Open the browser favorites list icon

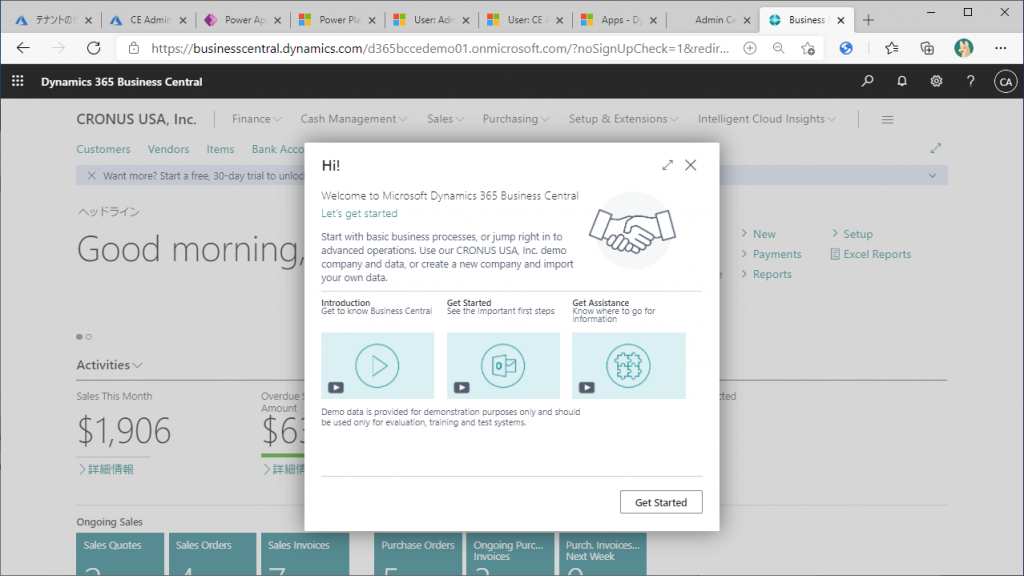(892, 48)
